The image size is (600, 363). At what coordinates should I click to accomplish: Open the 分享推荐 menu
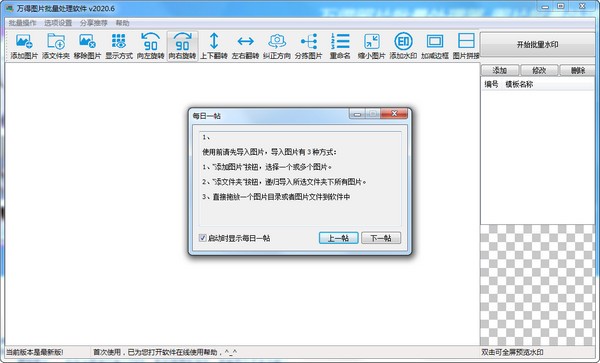point(94,23)
